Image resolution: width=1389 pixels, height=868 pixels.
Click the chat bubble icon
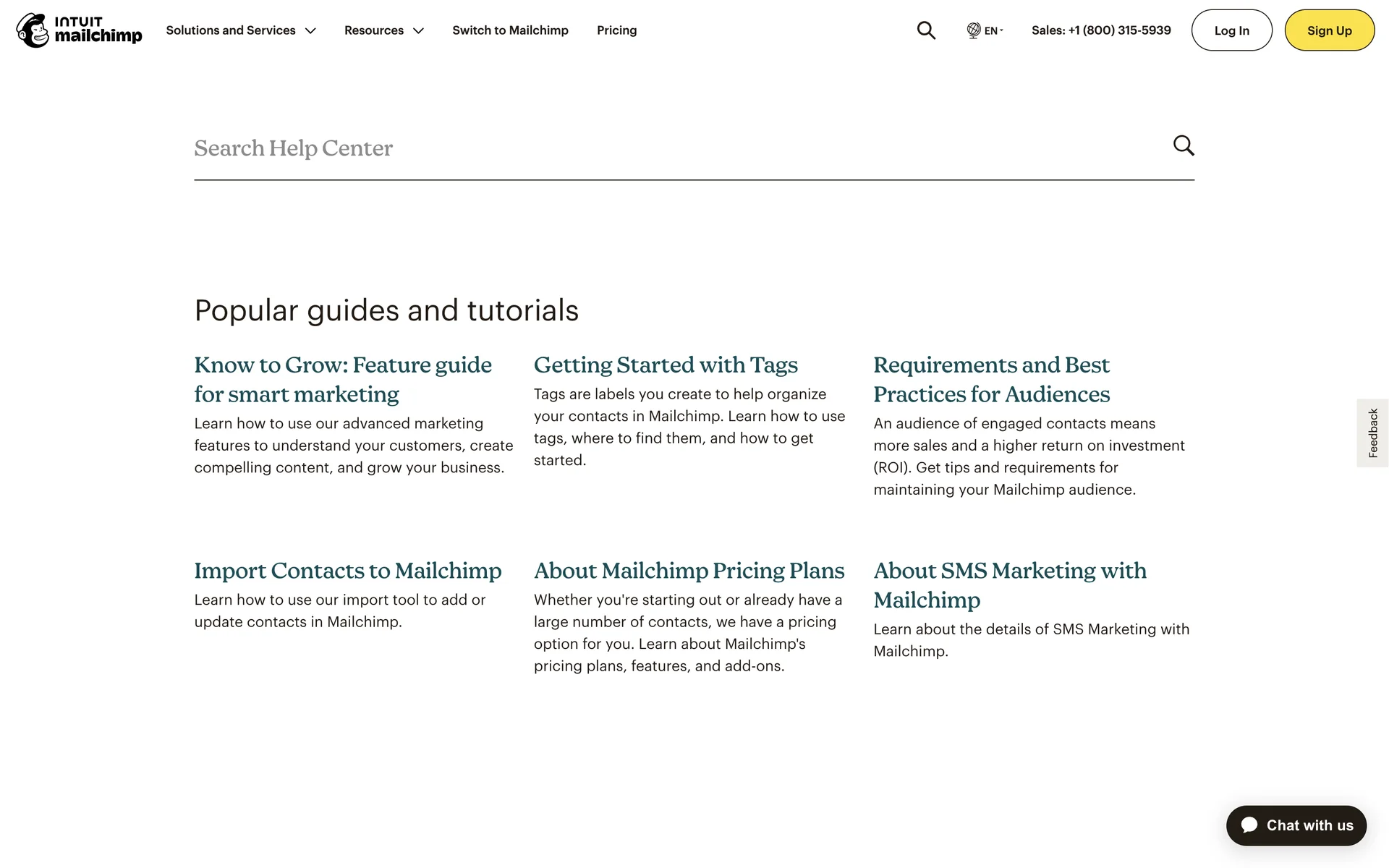coord(1249,825)
